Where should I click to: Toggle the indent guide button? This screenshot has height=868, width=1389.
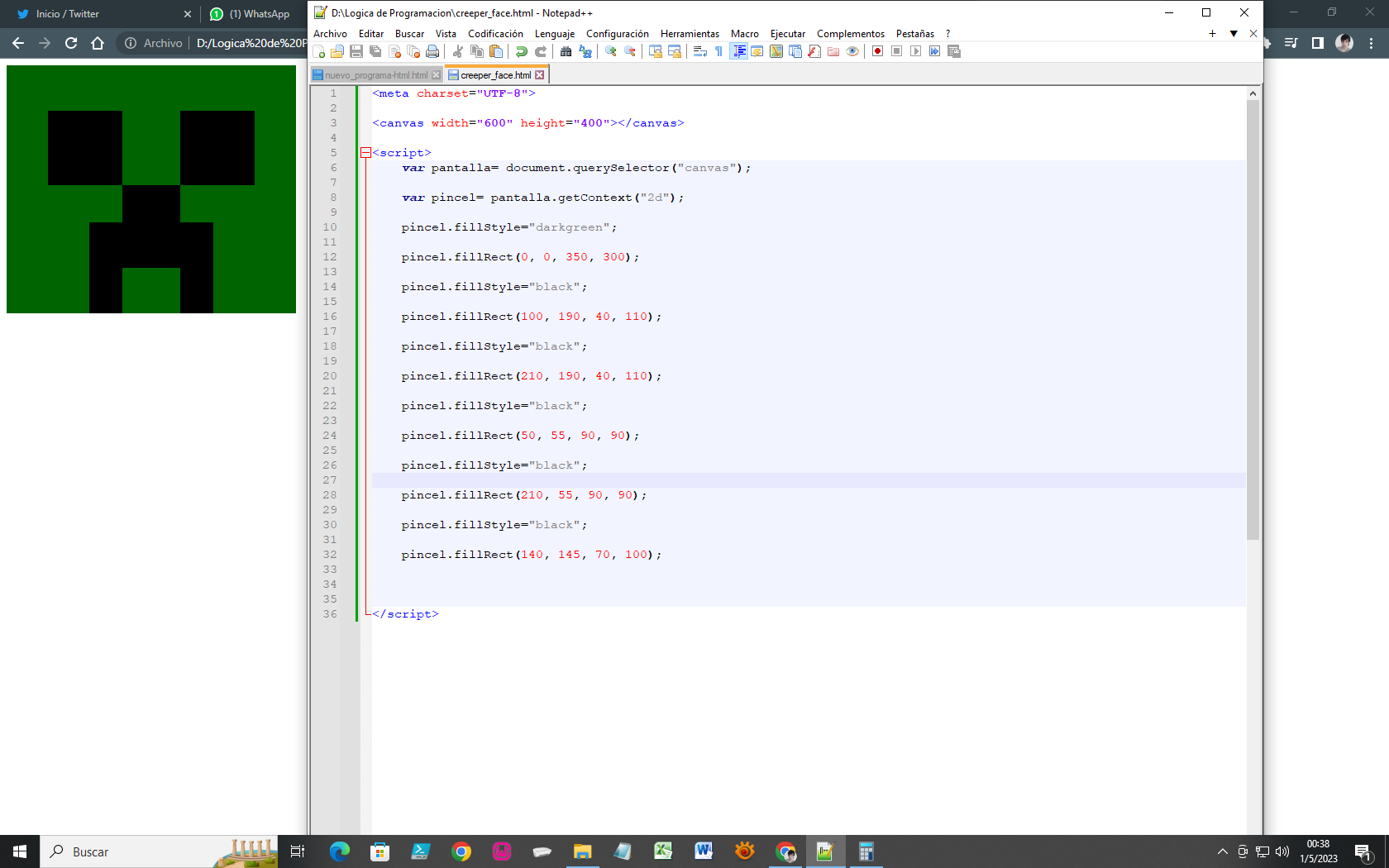click(x=739, y=51)
